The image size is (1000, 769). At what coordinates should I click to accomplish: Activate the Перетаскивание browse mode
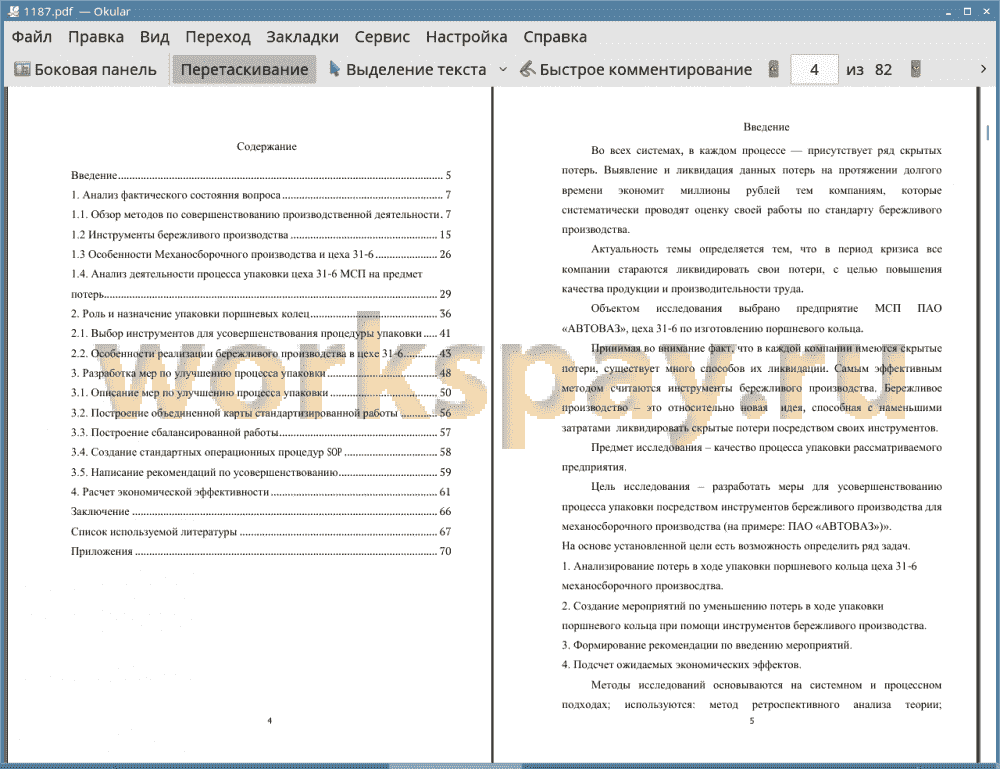pyautogui.click(x=244, y=70)
